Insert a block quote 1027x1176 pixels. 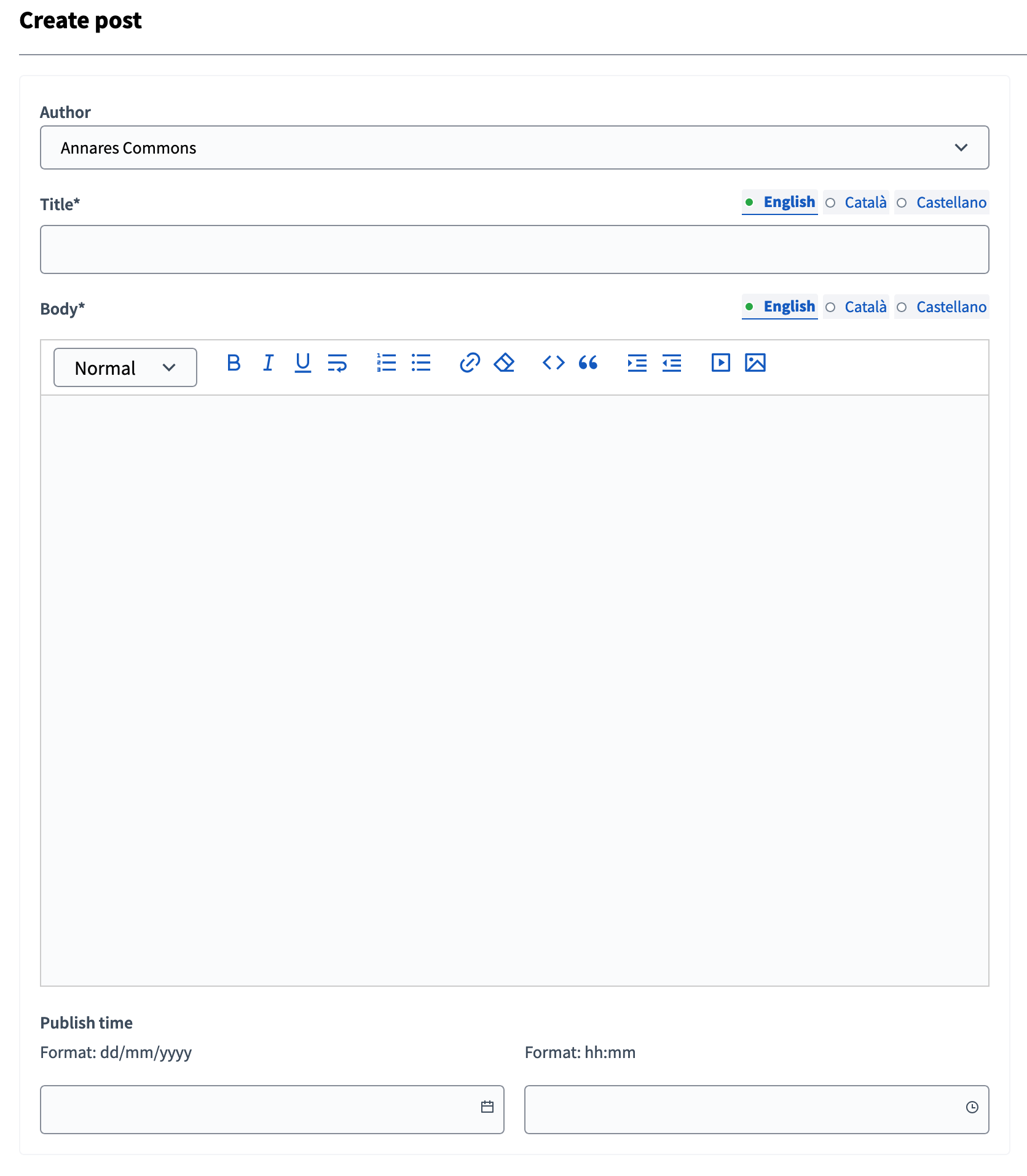[588, 363]
